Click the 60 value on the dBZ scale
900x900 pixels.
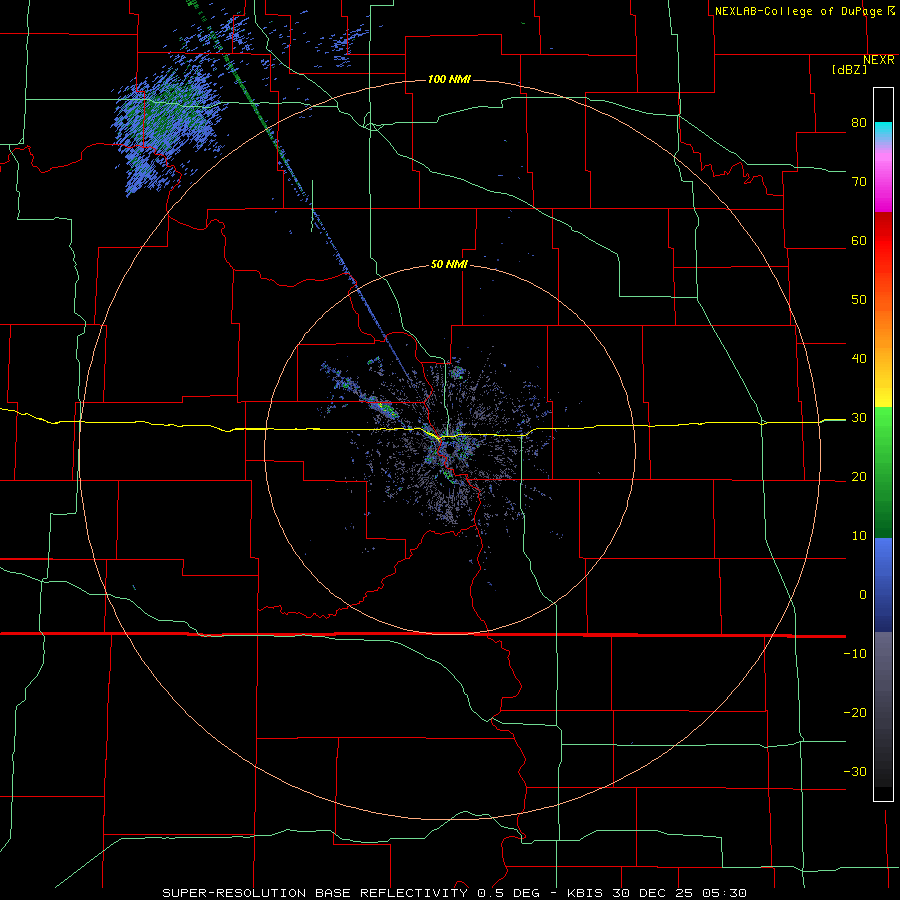(x=859, y=240)
